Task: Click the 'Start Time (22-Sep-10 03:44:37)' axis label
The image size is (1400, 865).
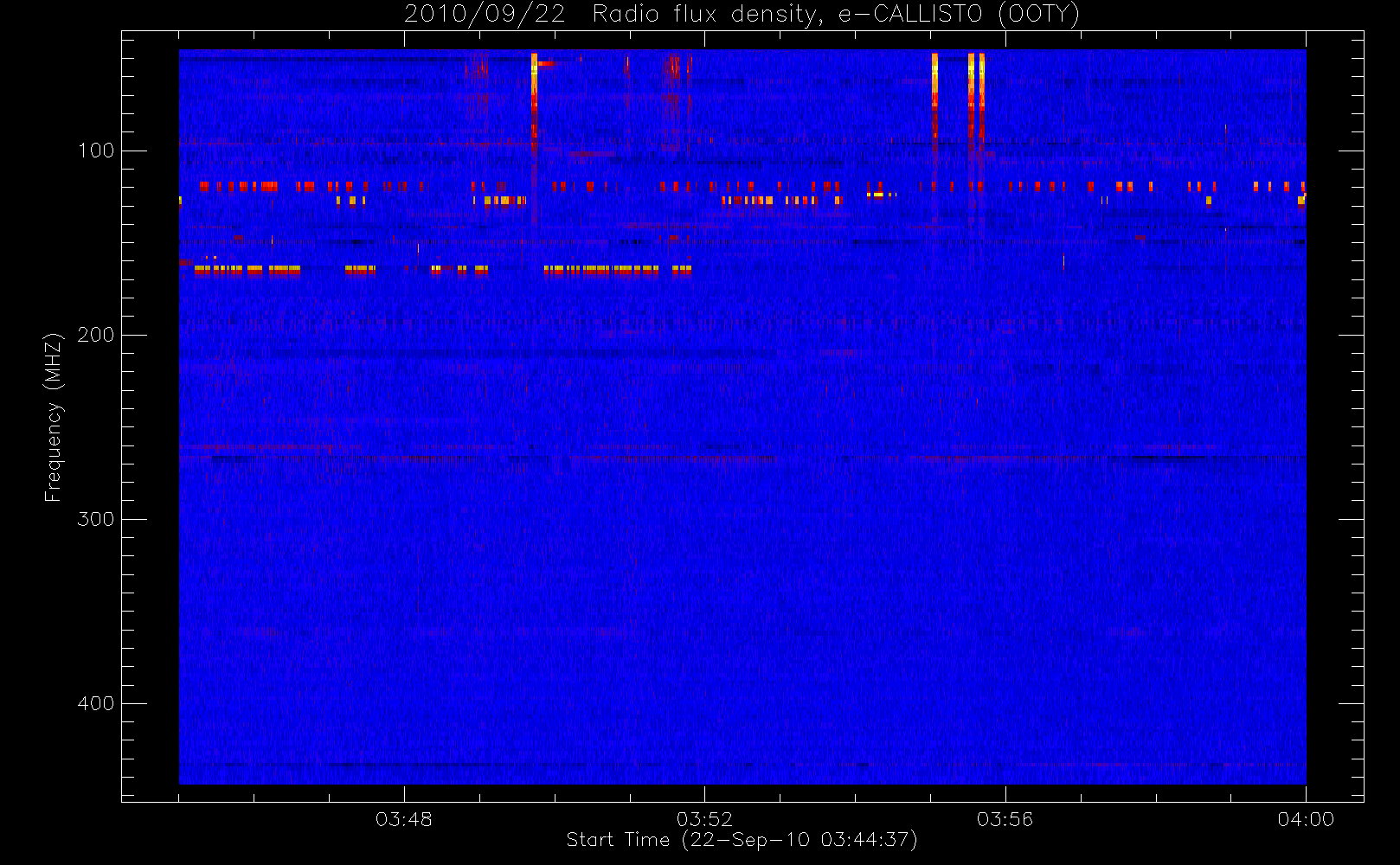Action: coord(742,840)
